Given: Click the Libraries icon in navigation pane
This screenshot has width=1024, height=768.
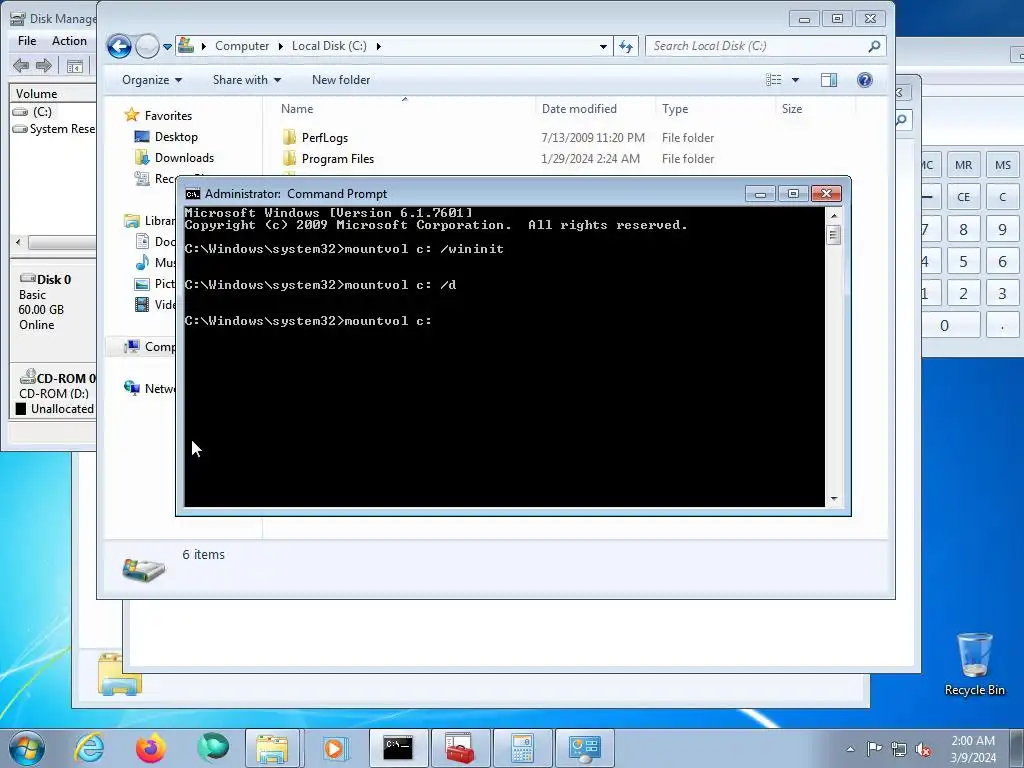Looking at the screenshot, I should point(132,221).
